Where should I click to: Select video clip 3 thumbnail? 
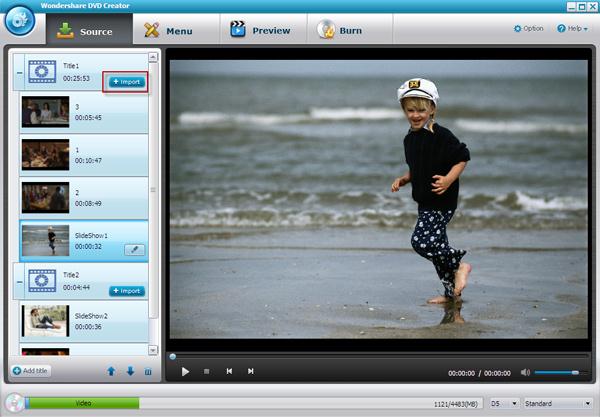click(46, 112)
